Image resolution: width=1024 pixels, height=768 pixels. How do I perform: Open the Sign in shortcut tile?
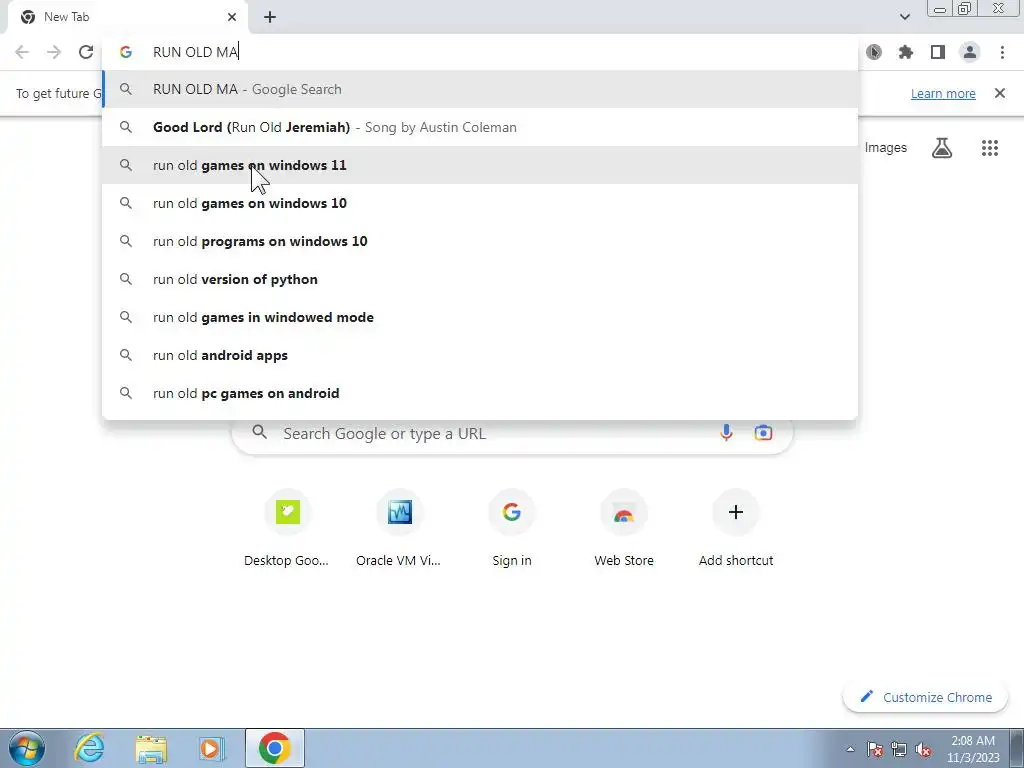click(x=511, y=529)
